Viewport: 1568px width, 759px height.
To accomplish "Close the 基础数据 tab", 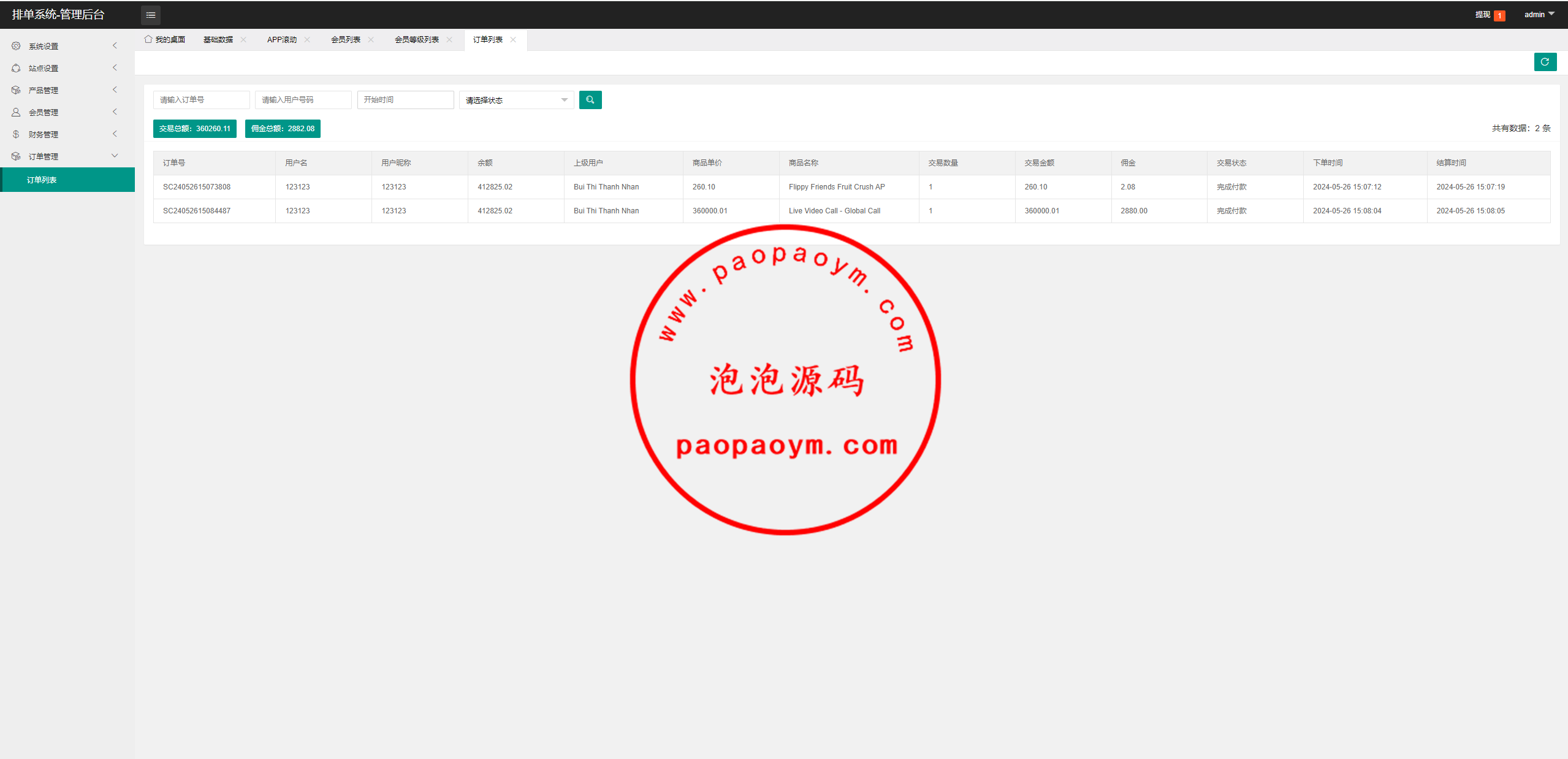I will 243,40.
